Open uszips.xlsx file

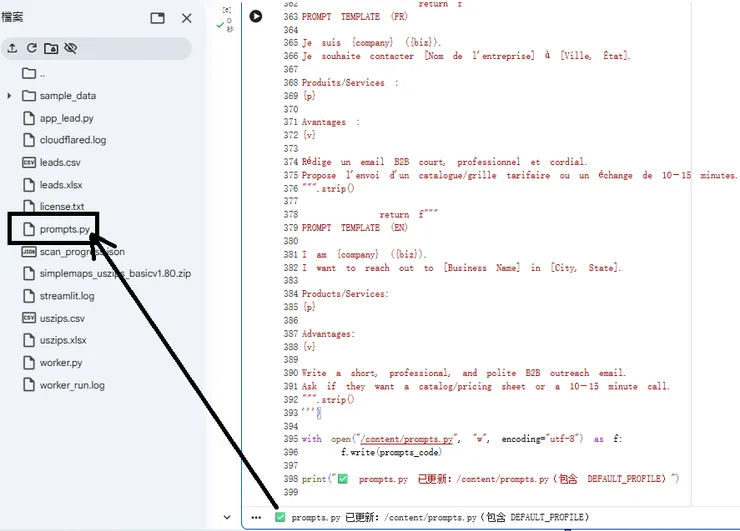[63, 340]
